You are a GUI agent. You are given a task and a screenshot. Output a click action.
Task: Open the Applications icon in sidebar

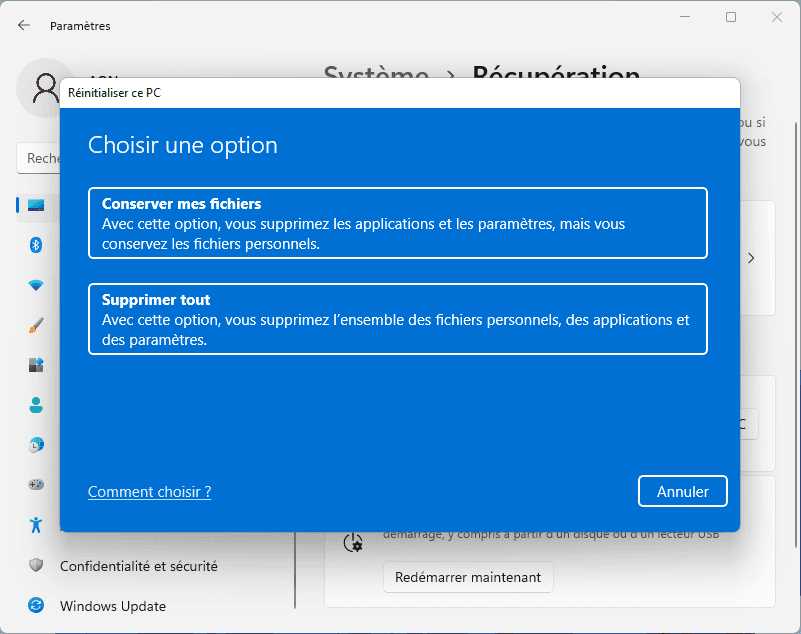pyautogui.click(x=36, y=365)
